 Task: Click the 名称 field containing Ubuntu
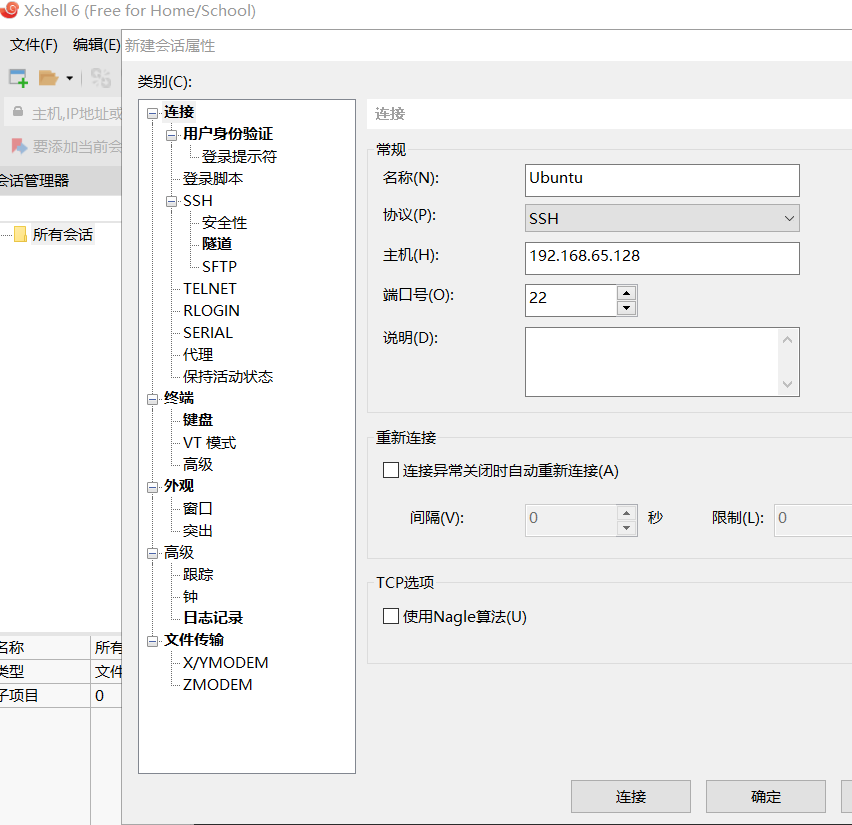click(662, 180)
